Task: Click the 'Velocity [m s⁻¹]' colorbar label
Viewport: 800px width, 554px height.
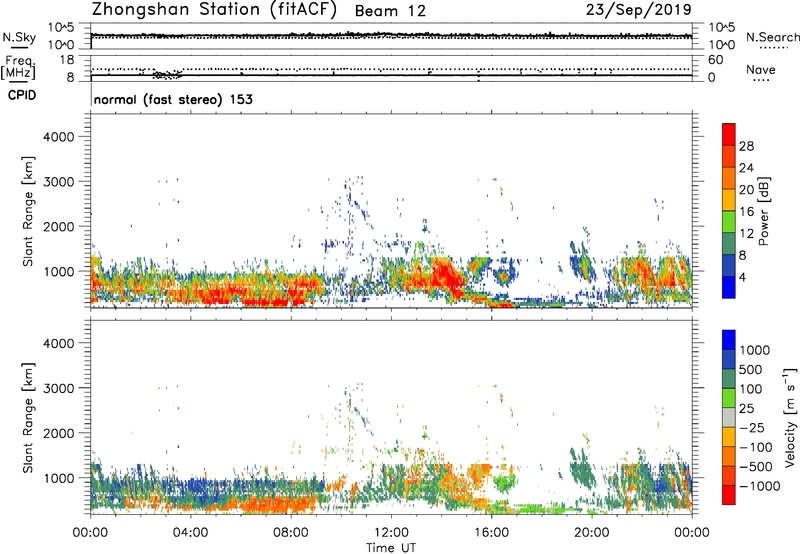Action: 790,417
